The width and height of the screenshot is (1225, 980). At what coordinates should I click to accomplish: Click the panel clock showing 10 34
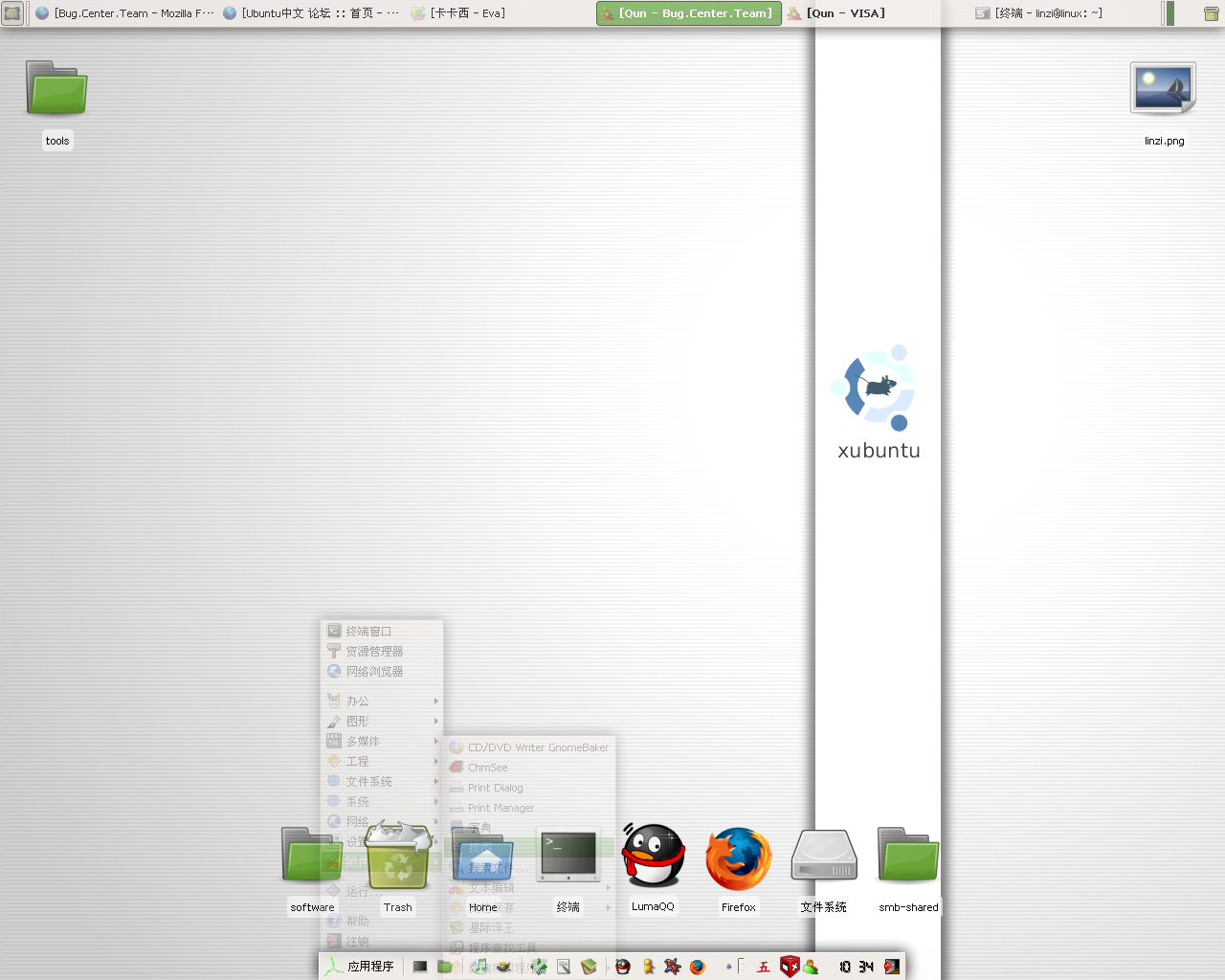(856, 967)
